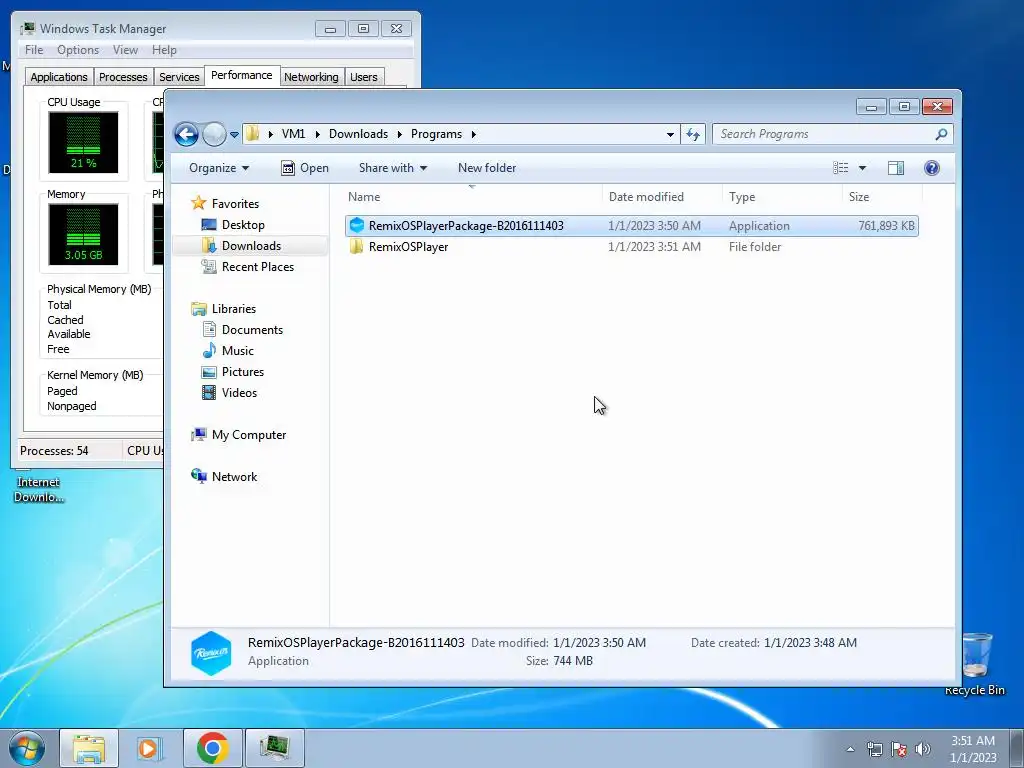This screenshot has height=768, width=1024.
Task: Create a New folder
Action: (487, 168)
